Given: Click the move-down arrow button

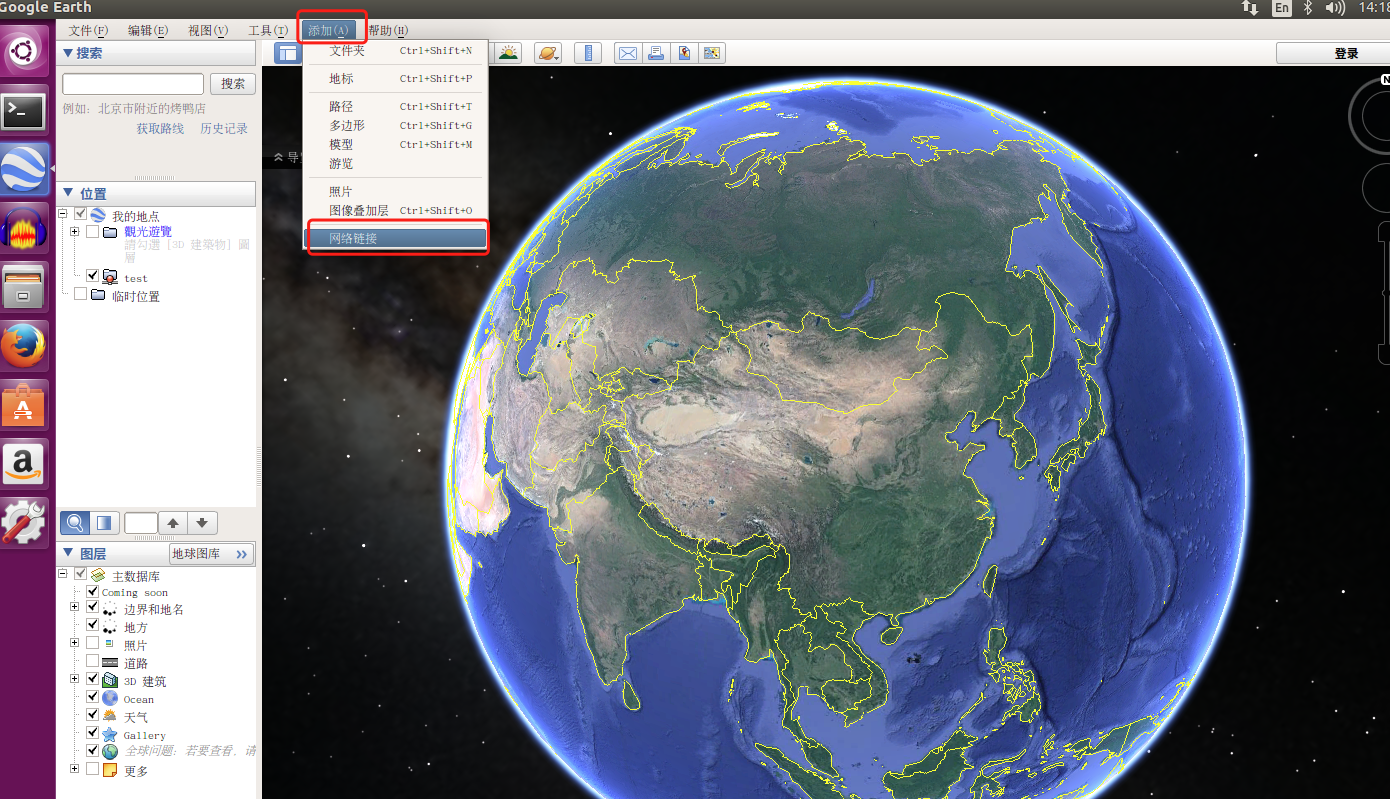Looking at the screenshot, I should (x=203, y=522).
